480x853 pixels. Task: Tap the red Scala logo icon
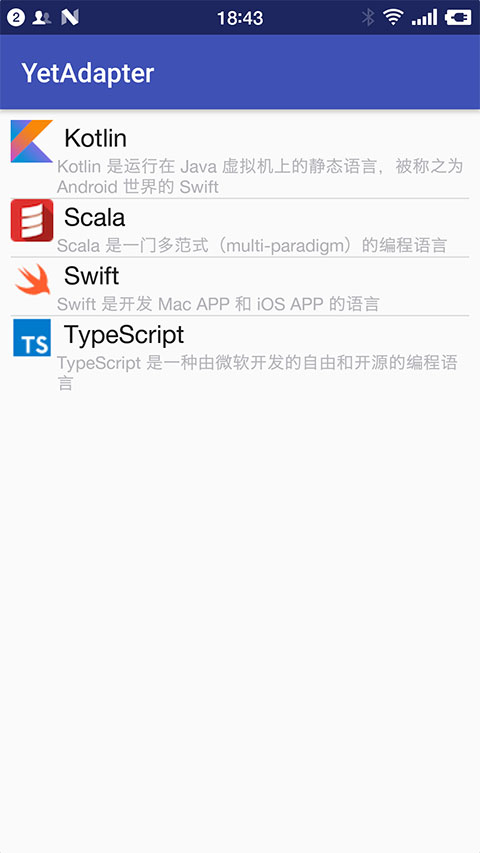point(32,220)
